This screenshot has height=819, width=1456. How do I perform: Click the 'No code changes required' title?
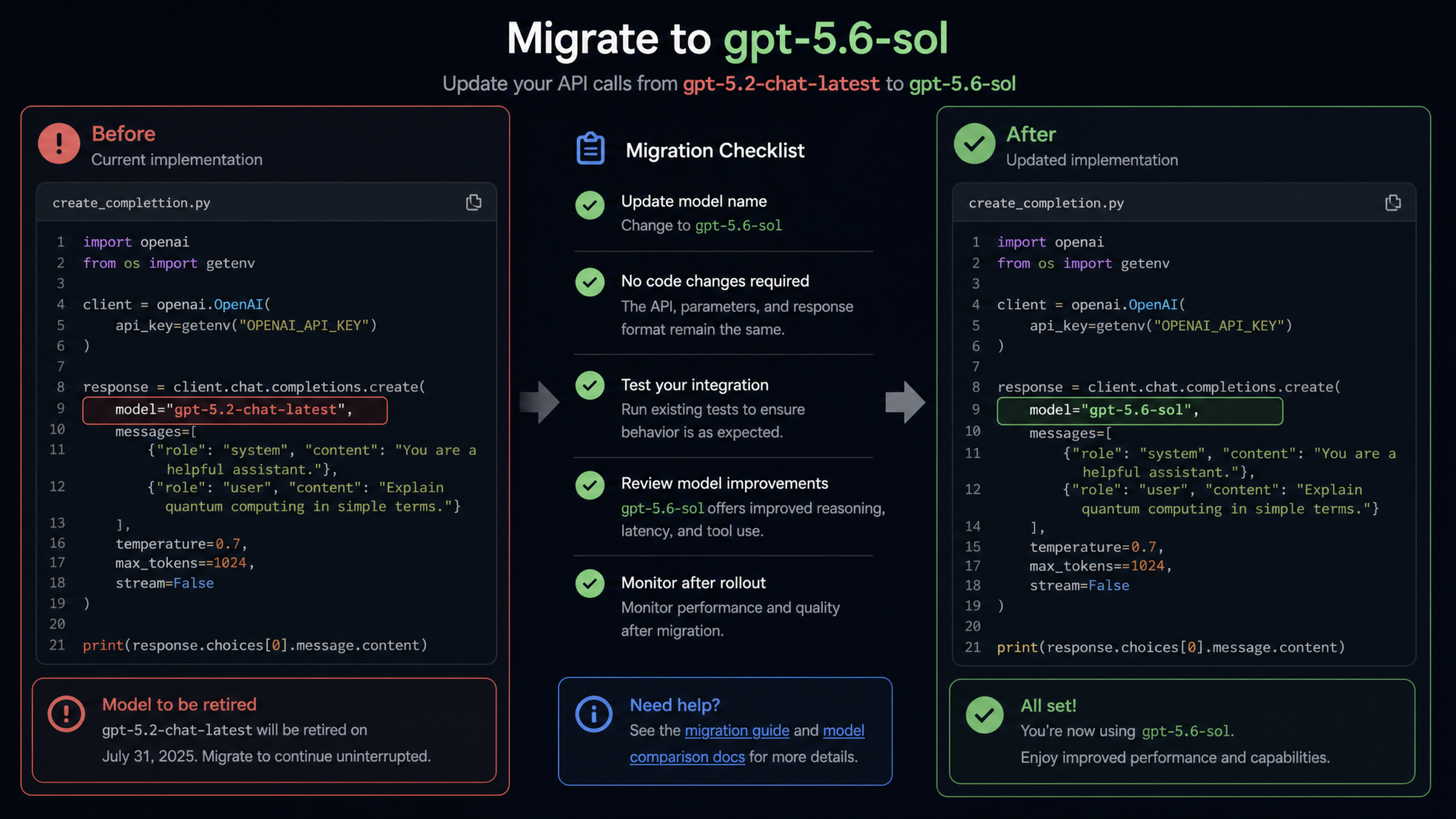714,281
